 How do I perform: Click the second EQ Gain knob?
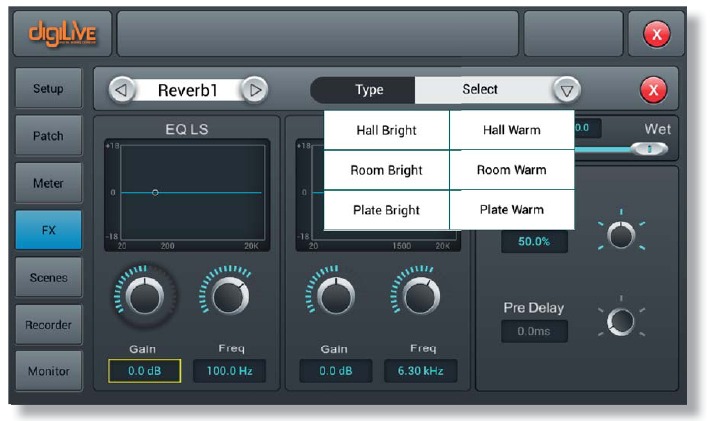pyautogui.click(x=336, y=296)
